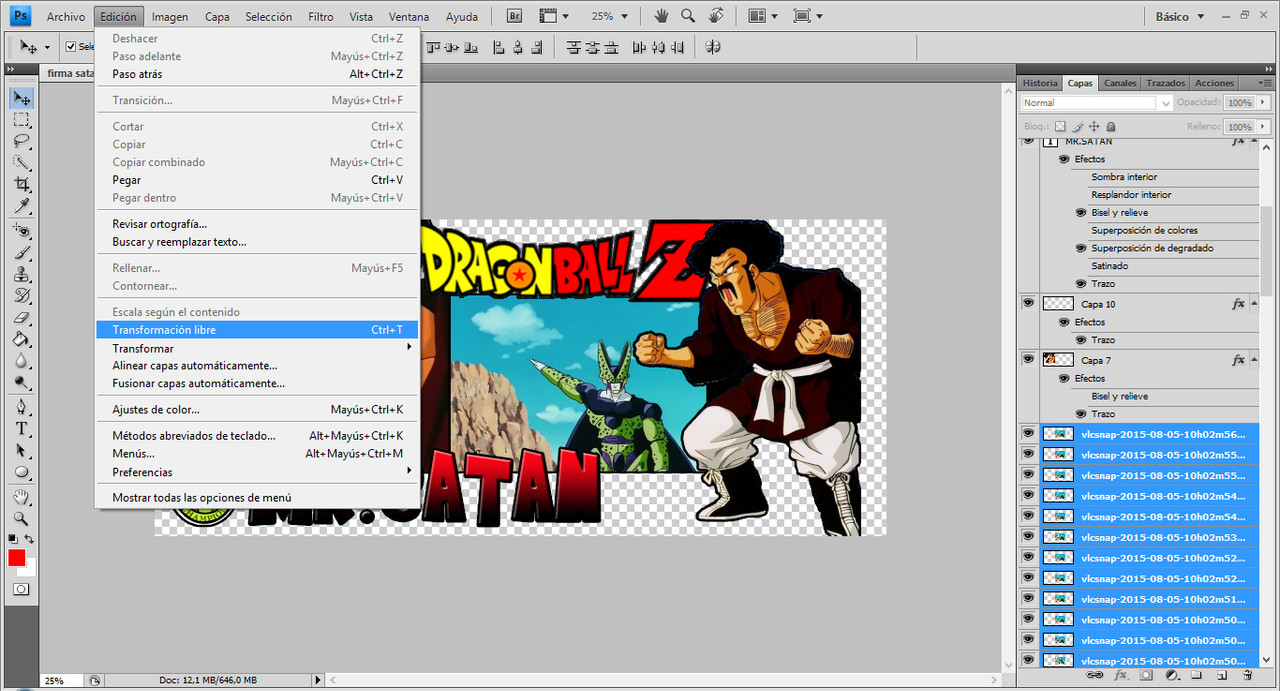Open the Relleno slider arrow
The image size is (1280, 691).
click(x=1263, y=127)
